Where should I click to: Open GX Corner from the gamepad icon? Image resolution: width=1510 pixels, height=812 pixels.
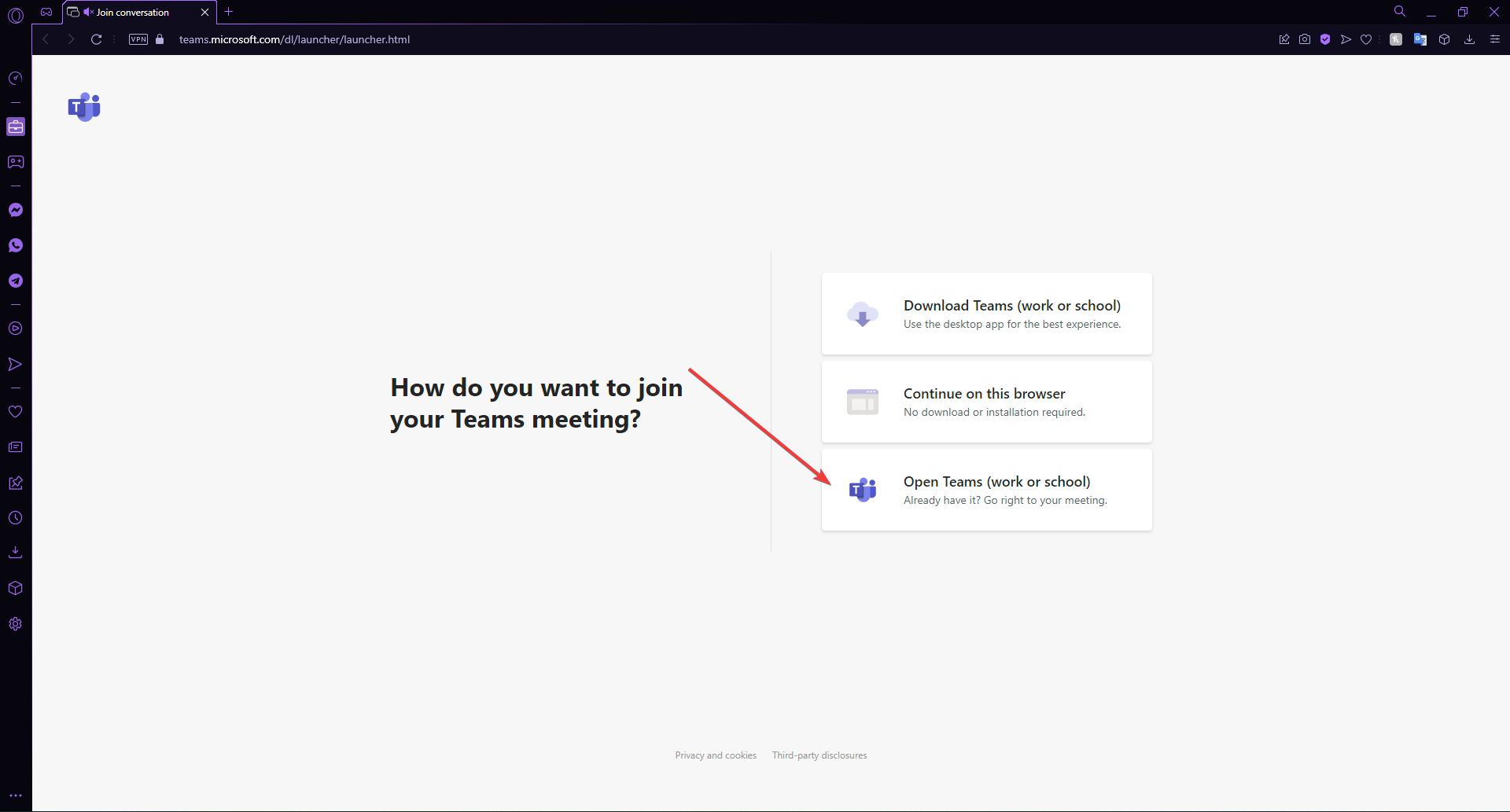pyautogui.click(x=46, y=12)
